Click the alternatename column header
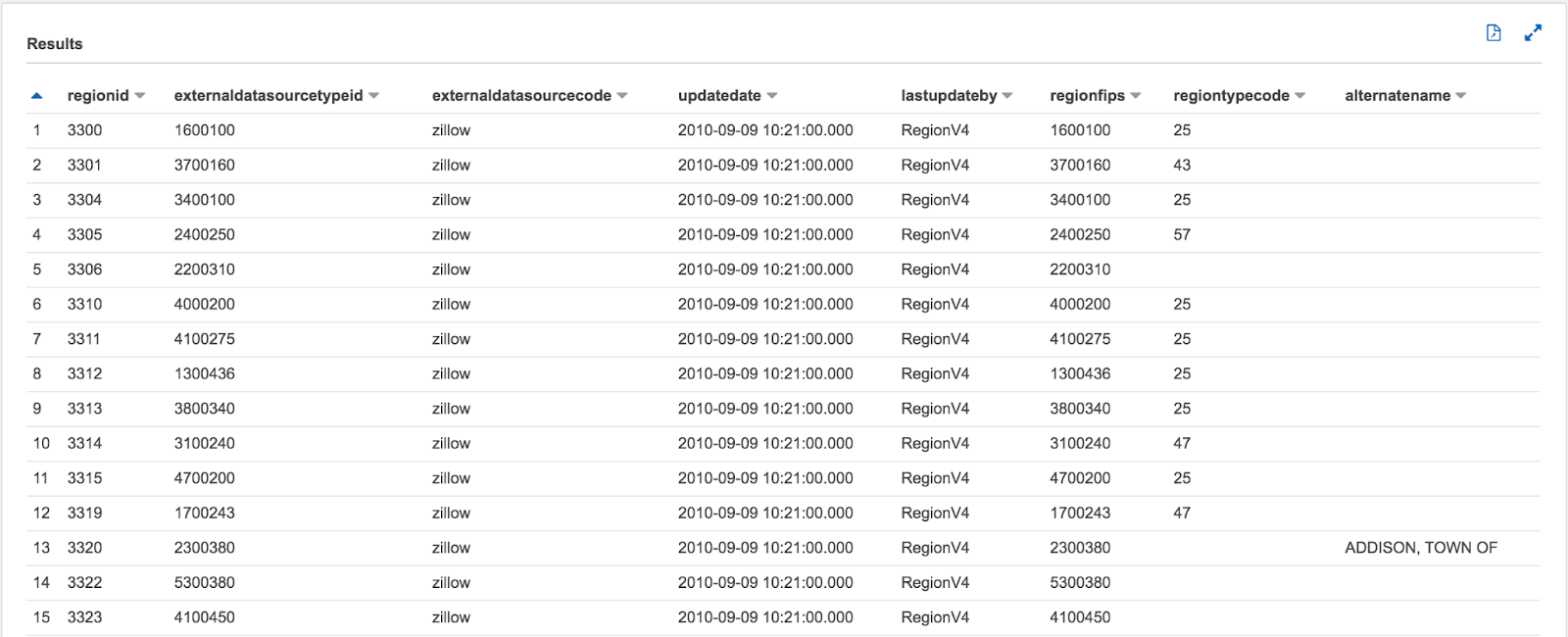The width and height of the screenshot is (1568, 637). tap(1397, 95)
